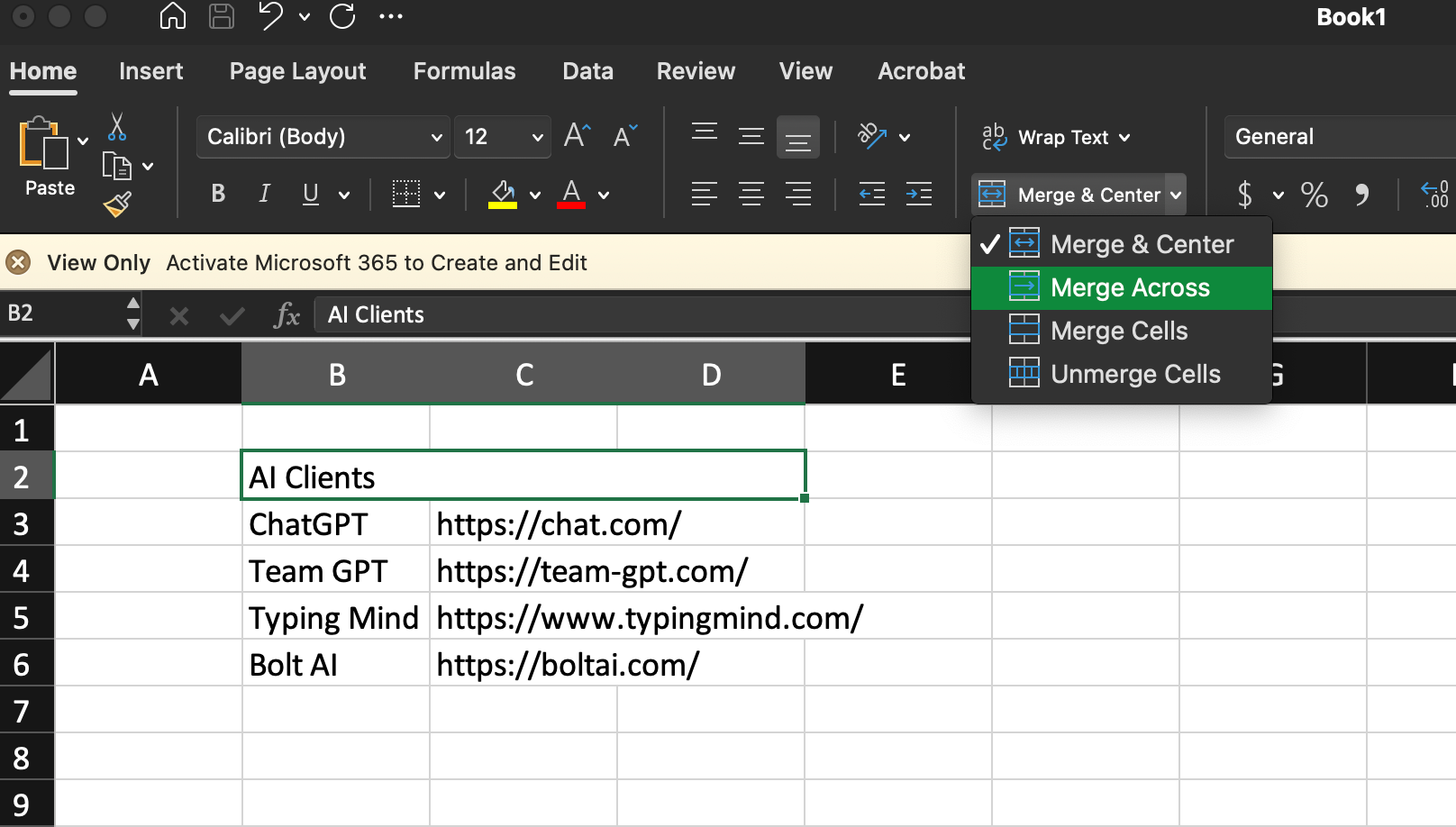This screenshot has width=1456, height=827.
Task: Click the Middle Align icon
Action: 751,136
